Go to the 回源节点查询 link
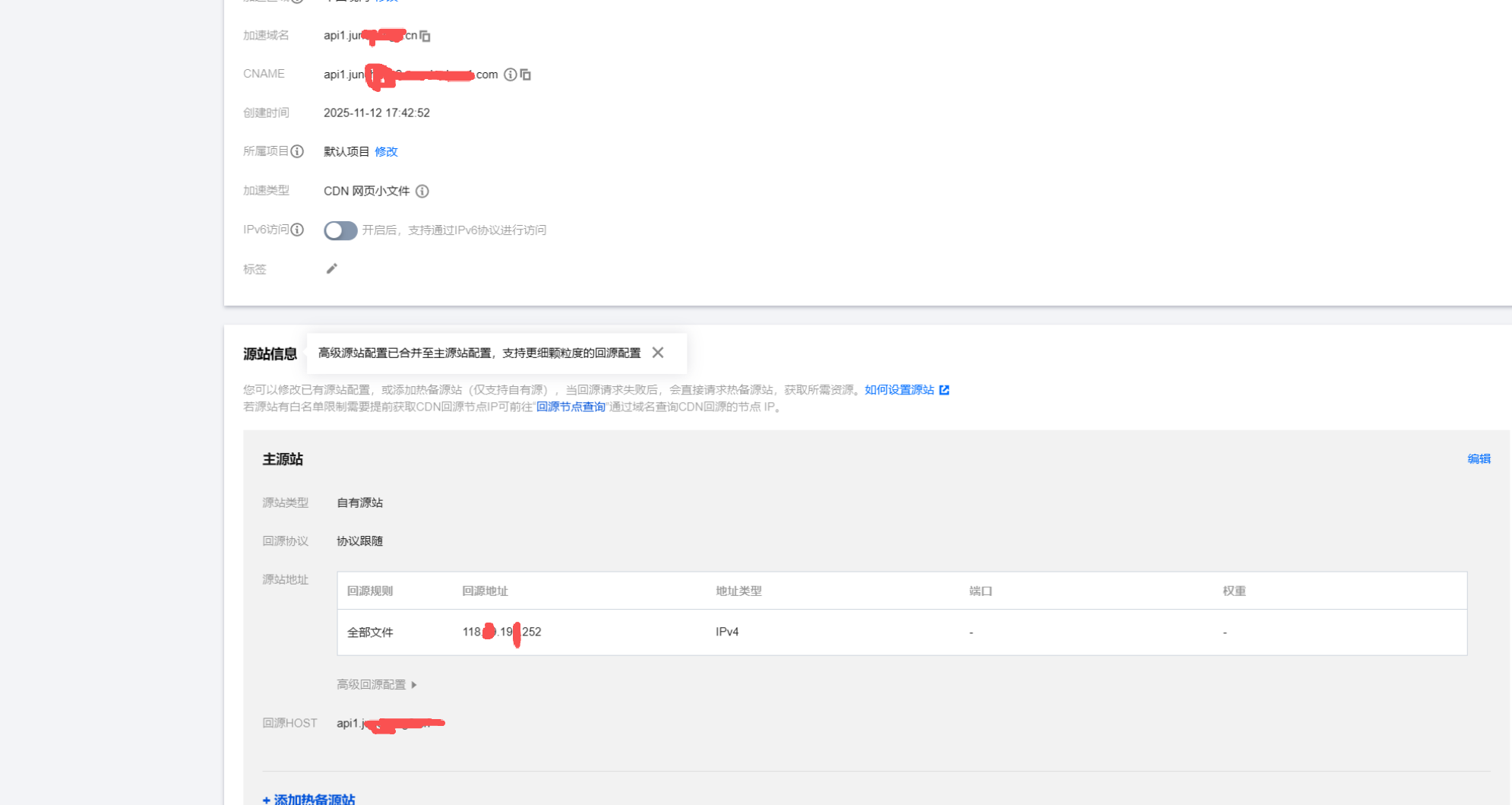This screenshot has width=1512, height=805. pyautogui.click(x=571, y=407)
